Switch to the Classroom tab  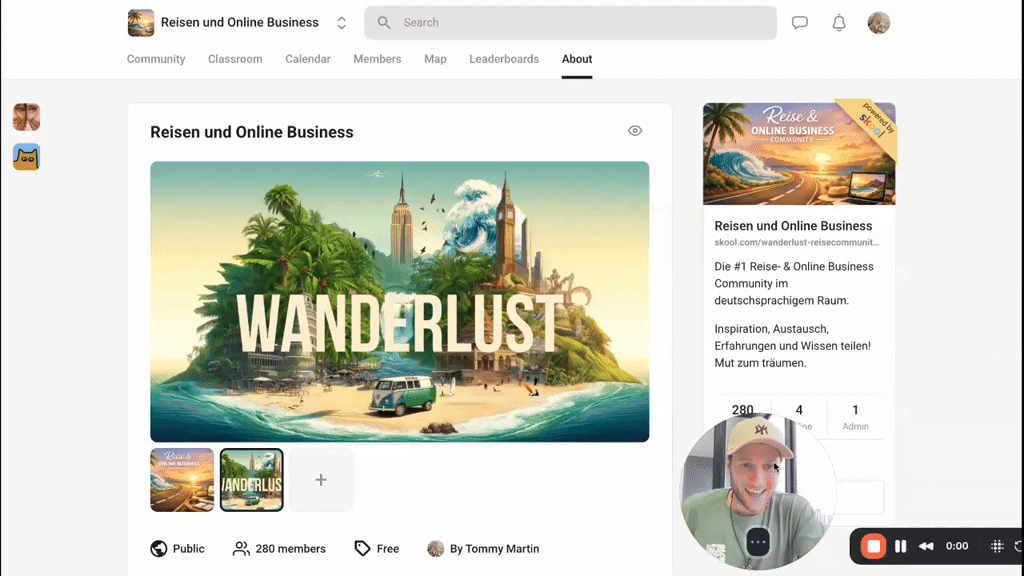[x=235, y=59]
